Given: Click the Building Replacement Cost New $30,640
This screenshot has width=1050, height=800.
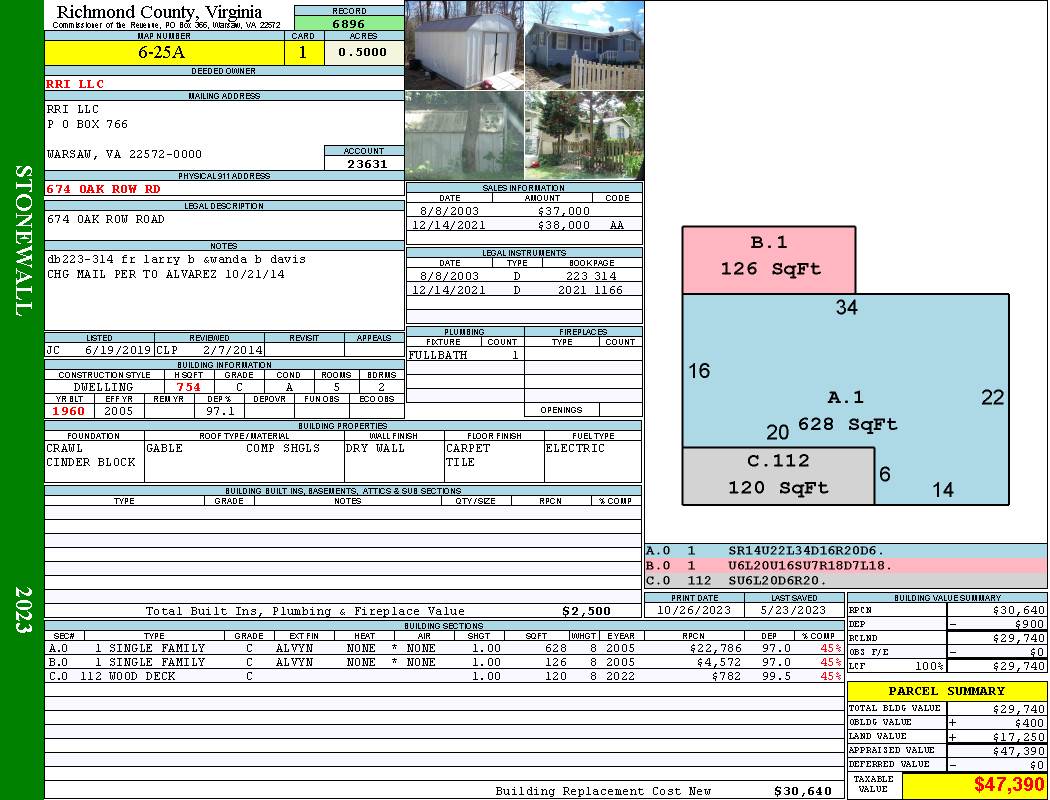Looking at the screenshot, I should click(x=802, y=791).
